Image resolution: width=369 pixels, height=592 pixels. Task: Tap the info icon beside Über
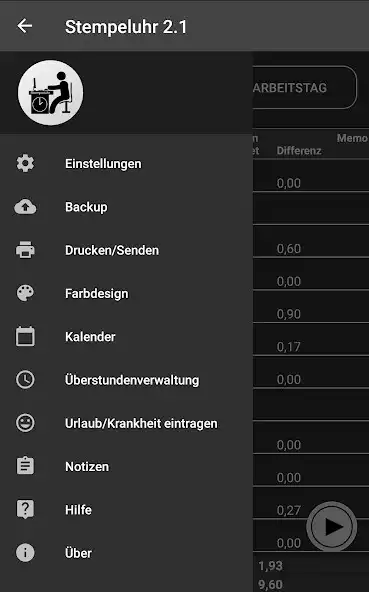coord(25,553)
